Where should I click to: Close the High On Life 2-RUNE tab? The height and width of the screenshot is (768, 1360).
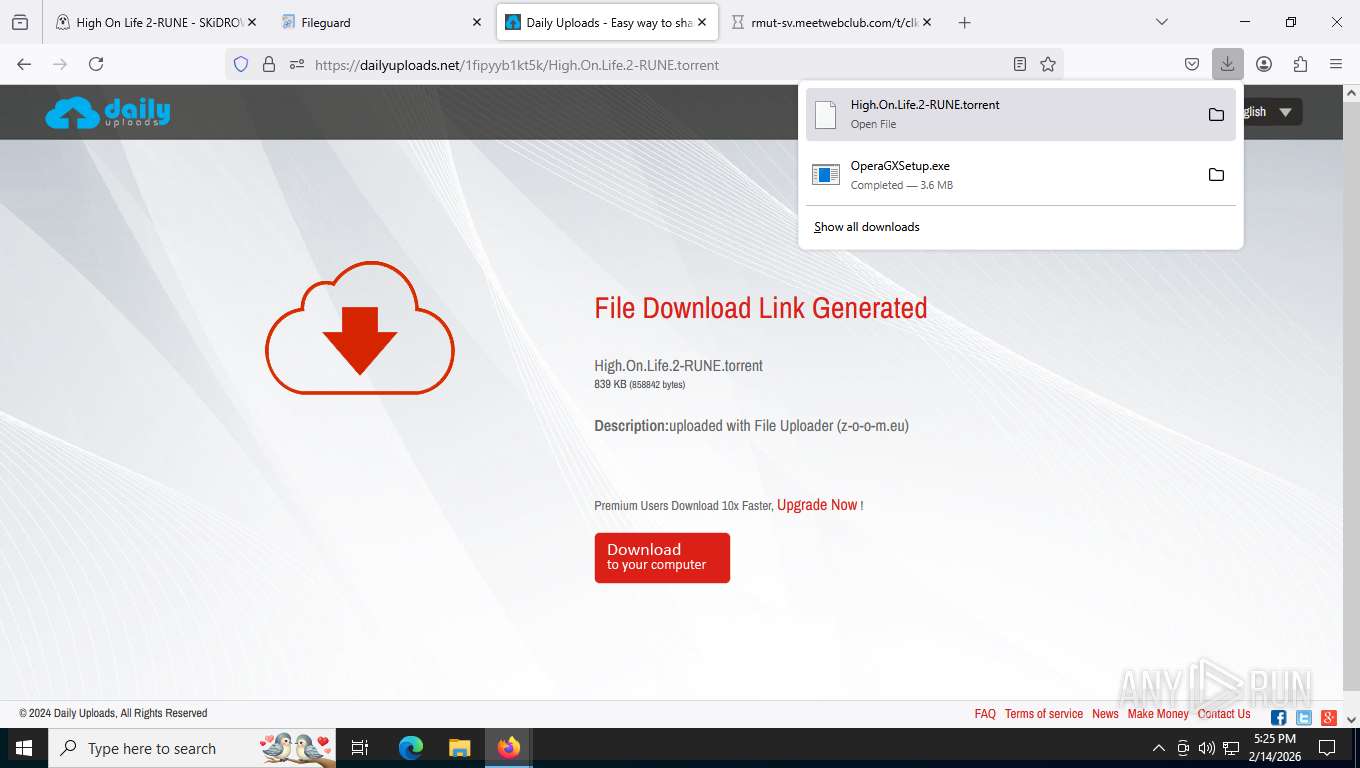click(251, 22)
